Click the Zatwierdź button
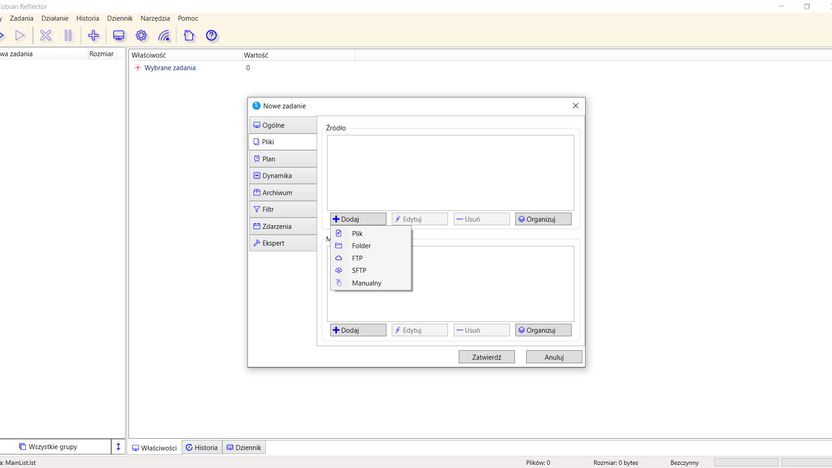The width and height of the screenshot is (832, 468). coord(487,357)
